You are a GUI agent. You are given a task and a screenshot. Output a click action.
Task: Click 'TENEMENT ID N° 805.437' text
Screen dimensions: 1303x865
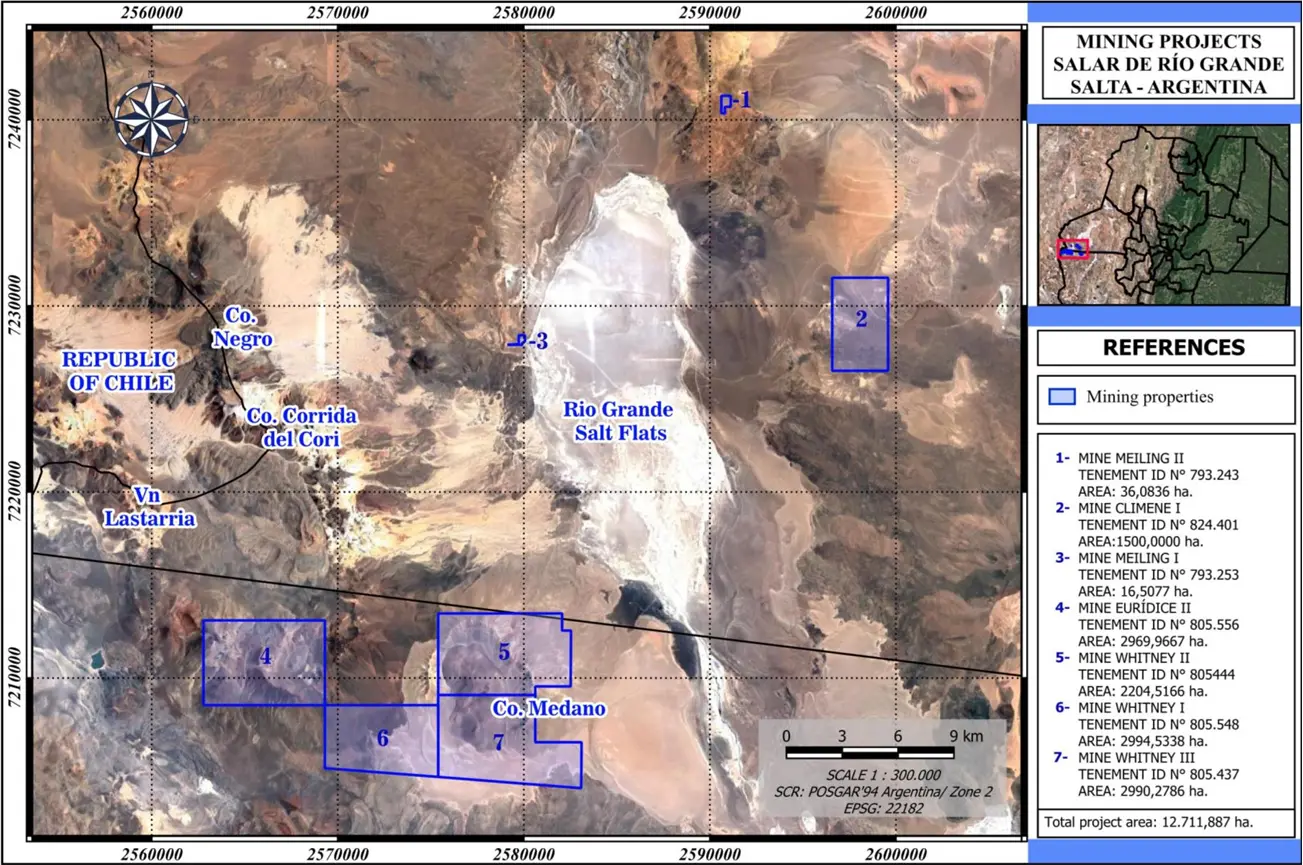(x=1158, y=774)
